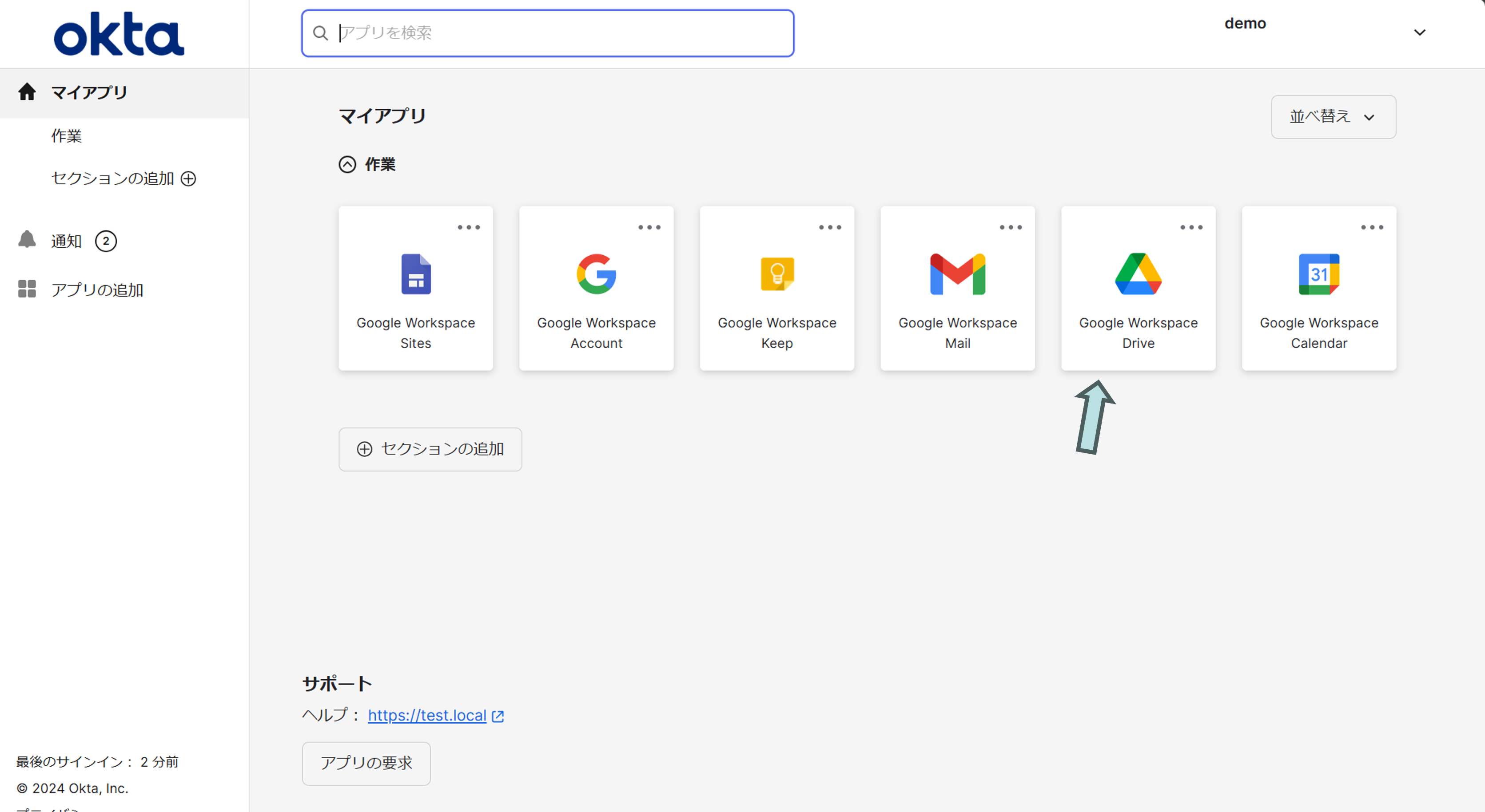The width and height of the screenshot is (1485, 812).
Task: Click the 最後のサインイン: 2 分前 text
Action: [97, 762]
